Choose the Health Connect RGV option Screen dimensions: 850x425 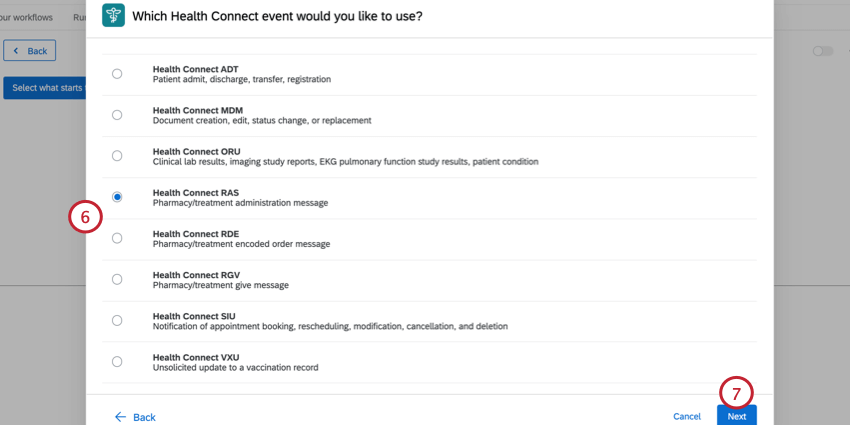tap(117, 280)
